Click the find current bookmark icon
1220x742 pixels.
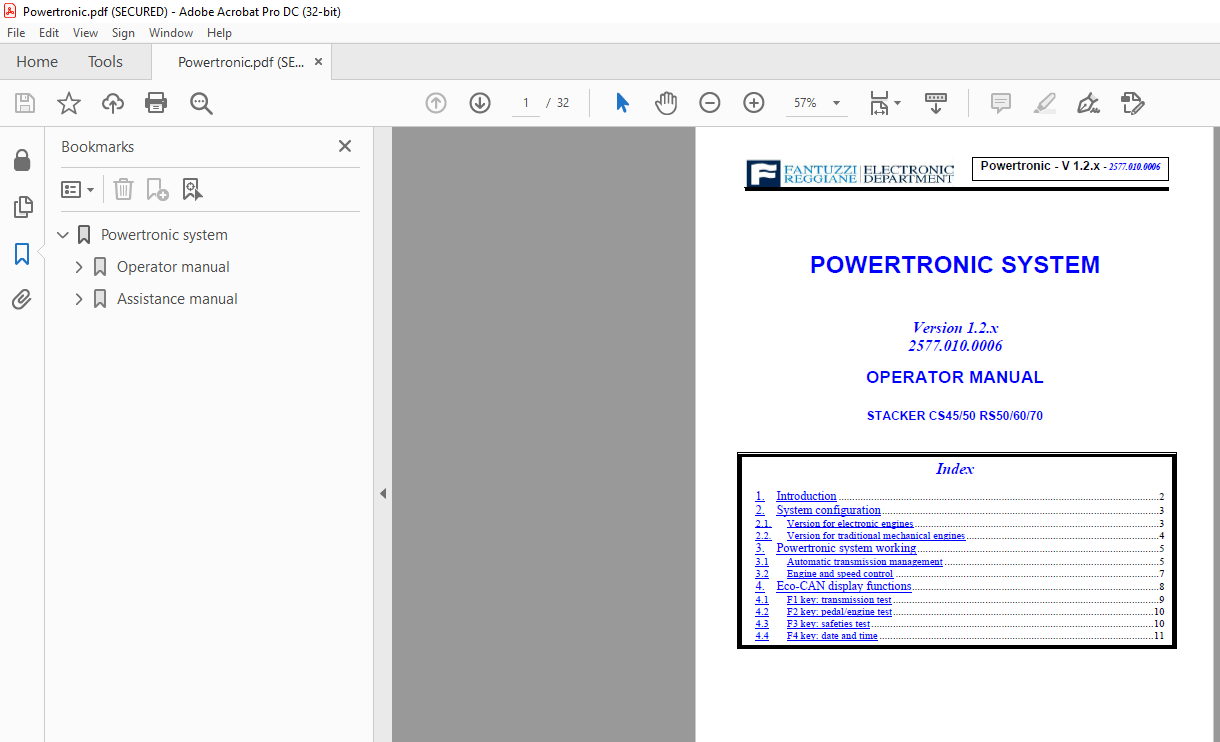(192, 189)
